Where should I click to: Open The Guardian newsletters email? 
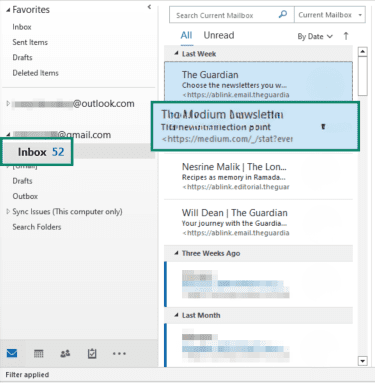(x=258, y=81)
